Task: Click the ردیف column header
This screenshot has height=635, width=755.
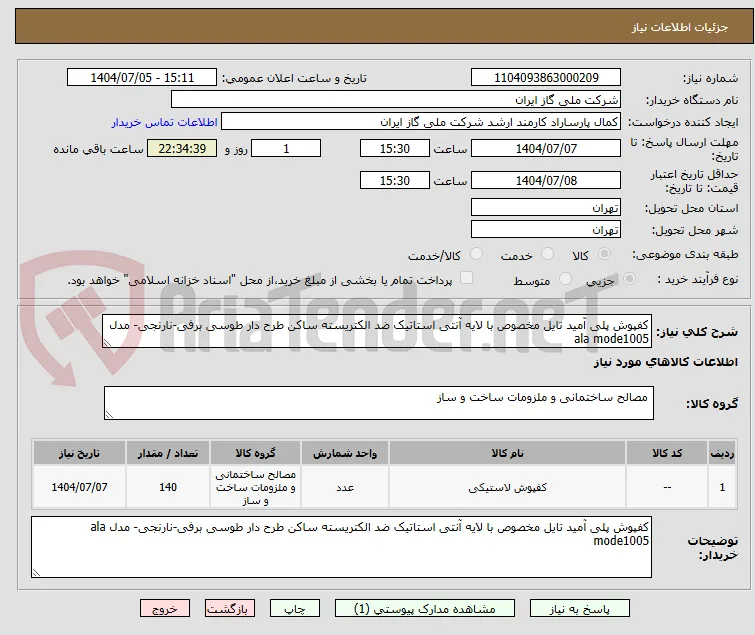Action: coord(722,454)
